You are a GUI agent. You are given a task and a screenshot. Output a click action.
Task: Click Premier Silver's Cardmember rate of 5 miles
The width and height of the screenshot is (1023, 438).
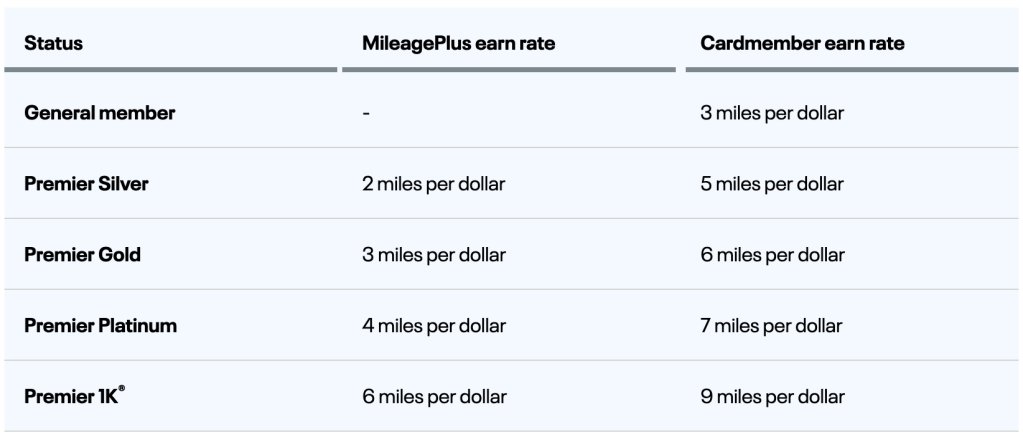(x=772, y=184)
